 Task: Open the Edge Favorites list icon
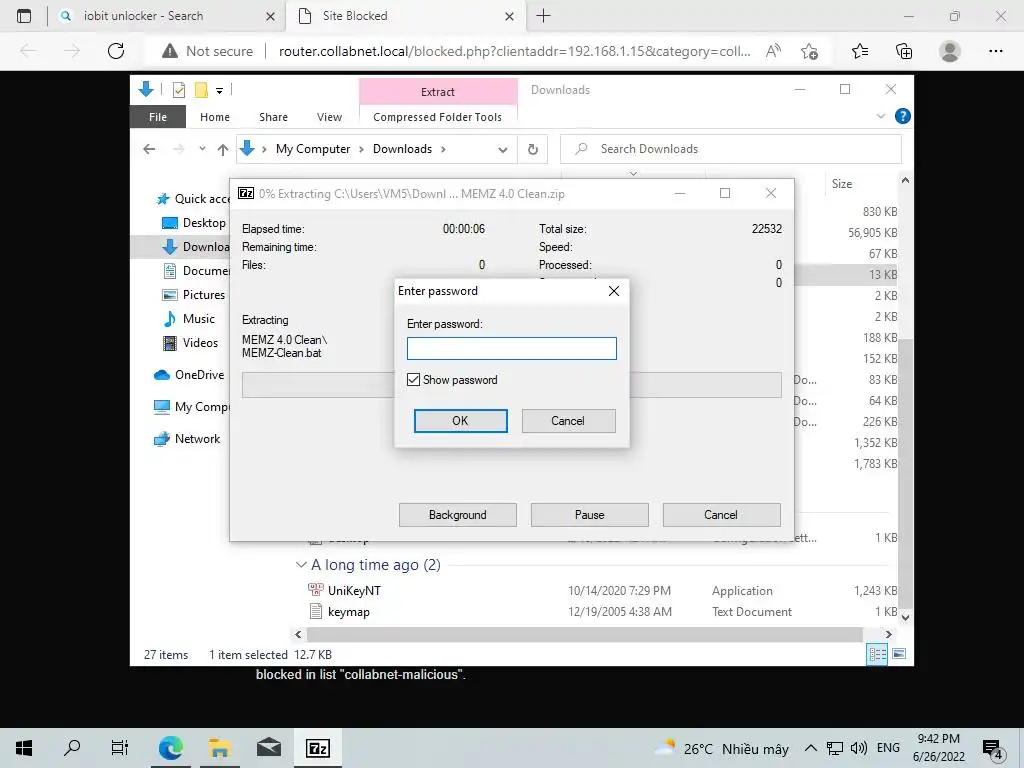click(860, 51)
